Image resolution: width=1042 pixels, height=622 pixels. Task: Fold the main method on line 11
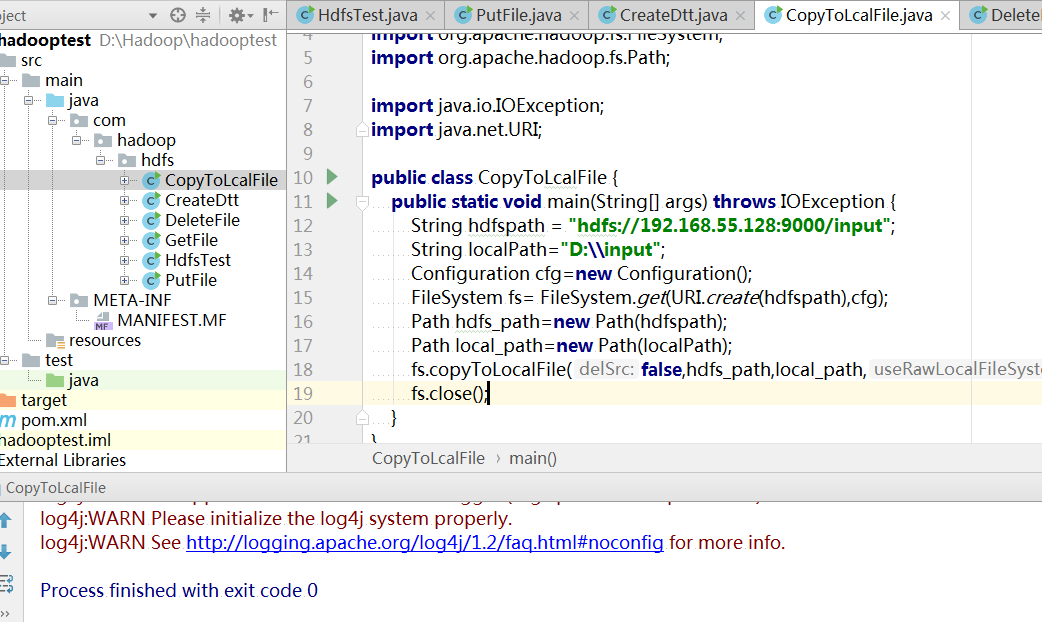click(362, 202)
